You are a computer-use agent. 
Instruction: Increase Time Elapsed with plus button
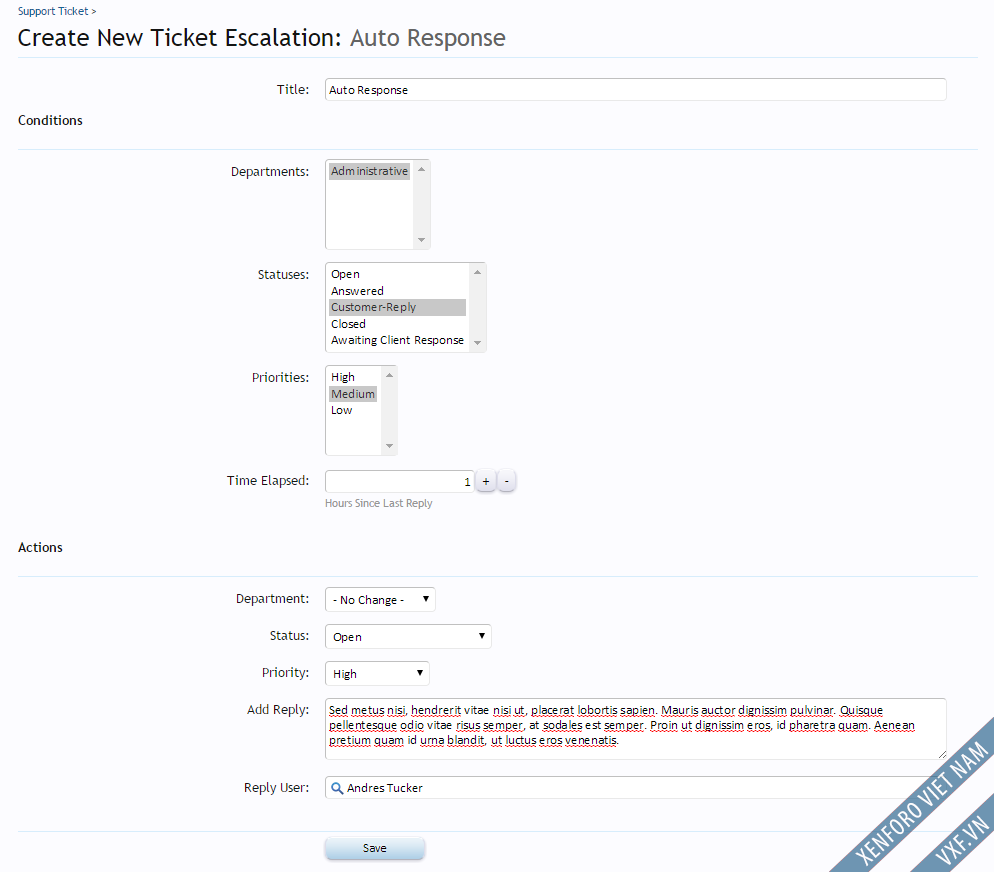(486, 482)
